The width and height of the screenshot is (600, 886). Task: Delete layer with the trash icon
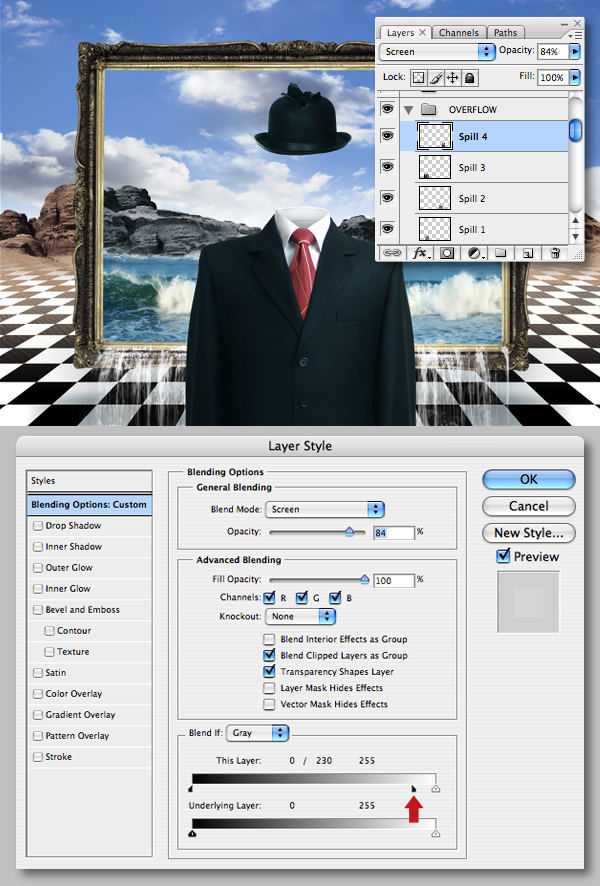tap(555, 253)
